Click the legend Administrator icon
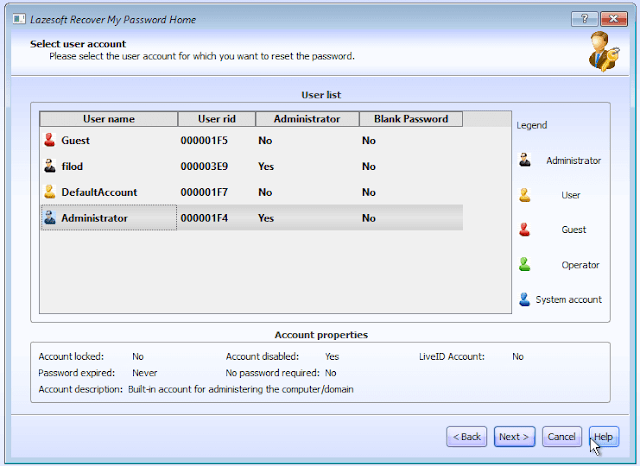The height and width of the screenshot is (466, 640). point(525,160)
